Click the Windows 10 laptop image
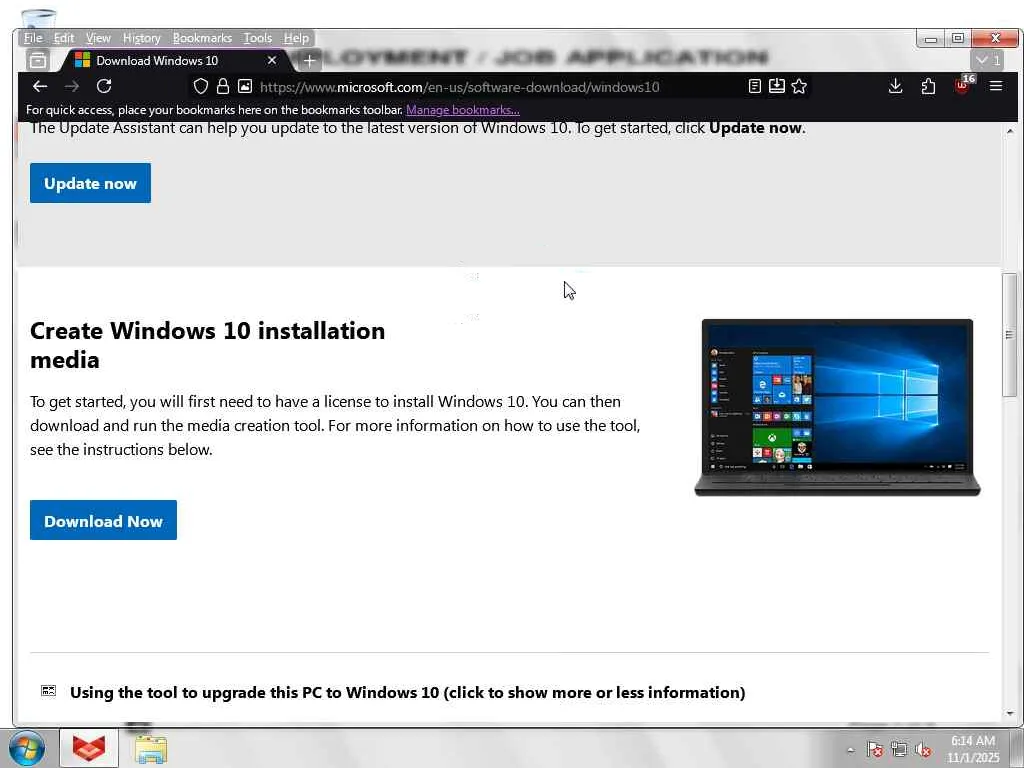This screenshot has width=1024, height=768. (x=837, y=408)
